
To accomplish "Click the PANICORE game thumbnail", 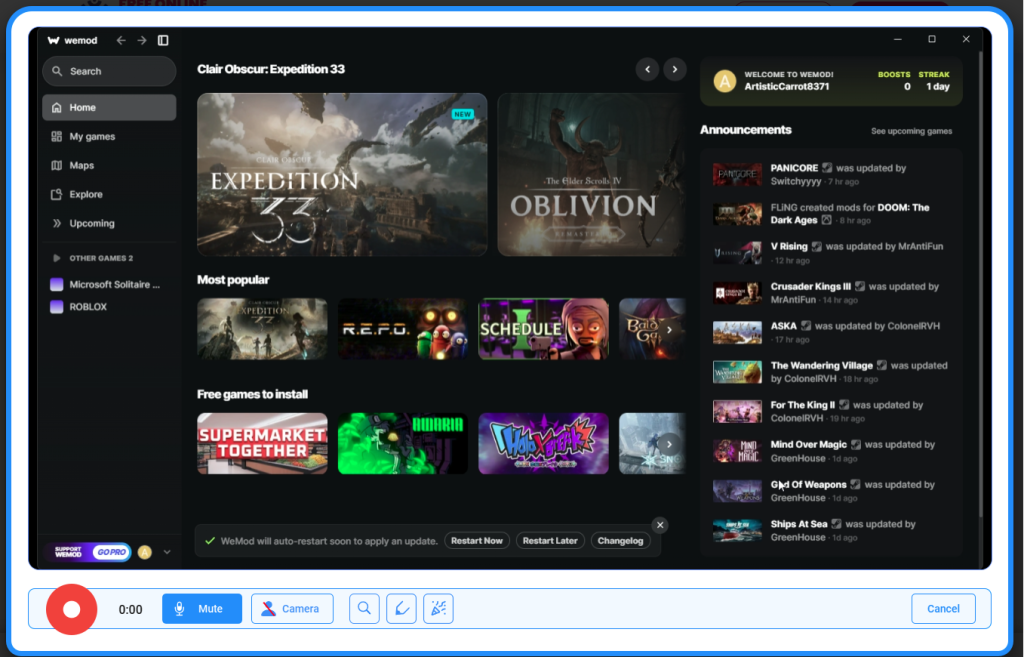I will [x=737, y=174].
